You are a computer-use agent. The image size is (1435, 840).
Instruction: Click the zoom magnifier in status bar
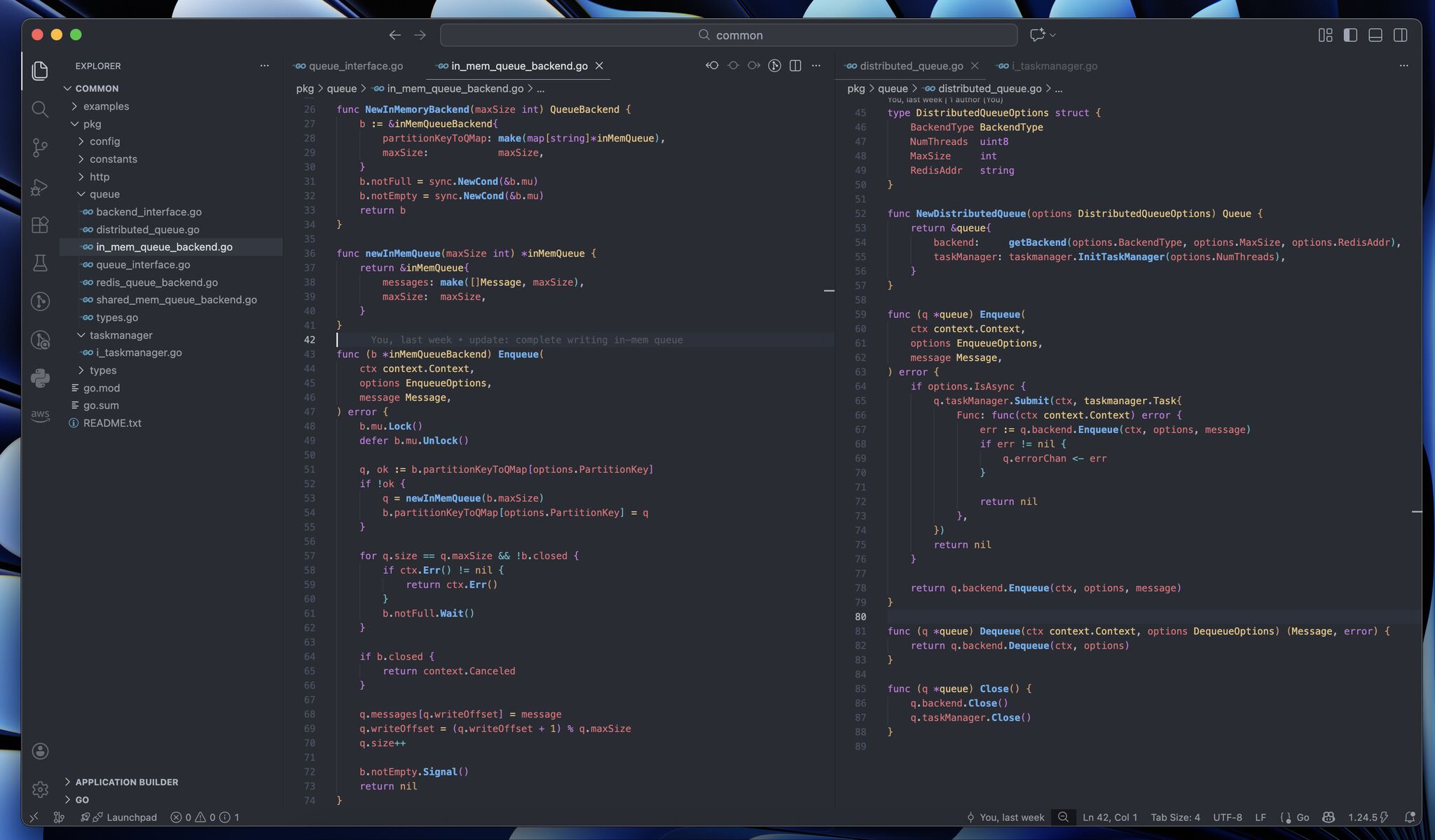pos(1063,818)
